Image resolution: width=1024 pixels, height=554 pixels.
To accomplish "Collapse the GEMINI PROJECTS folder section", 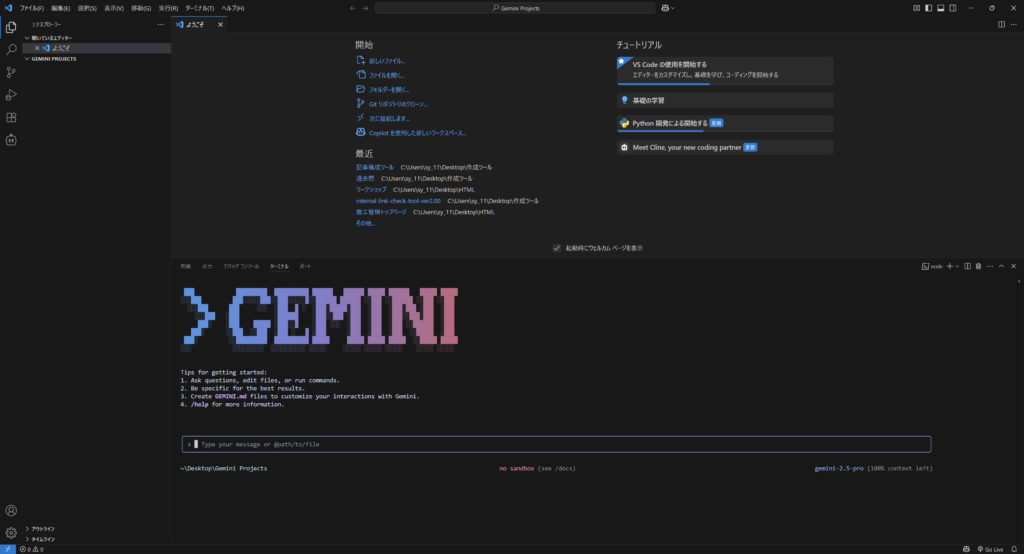I will tap(58, 59).
